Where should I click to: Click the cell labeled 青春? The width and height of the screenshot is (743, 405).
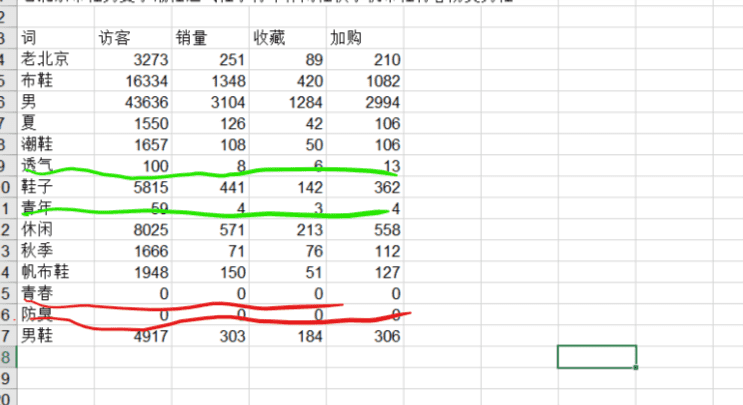point(56,294)
